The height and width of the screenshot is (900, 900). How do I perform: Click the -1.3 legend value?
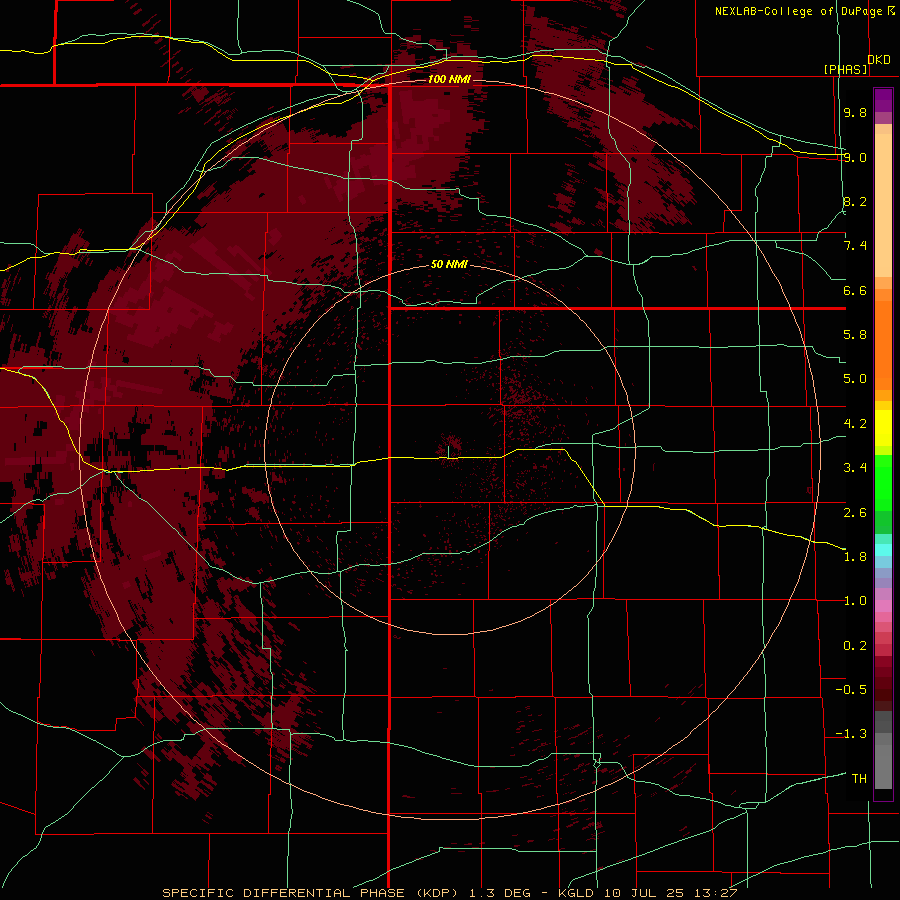tap(851, 734)
